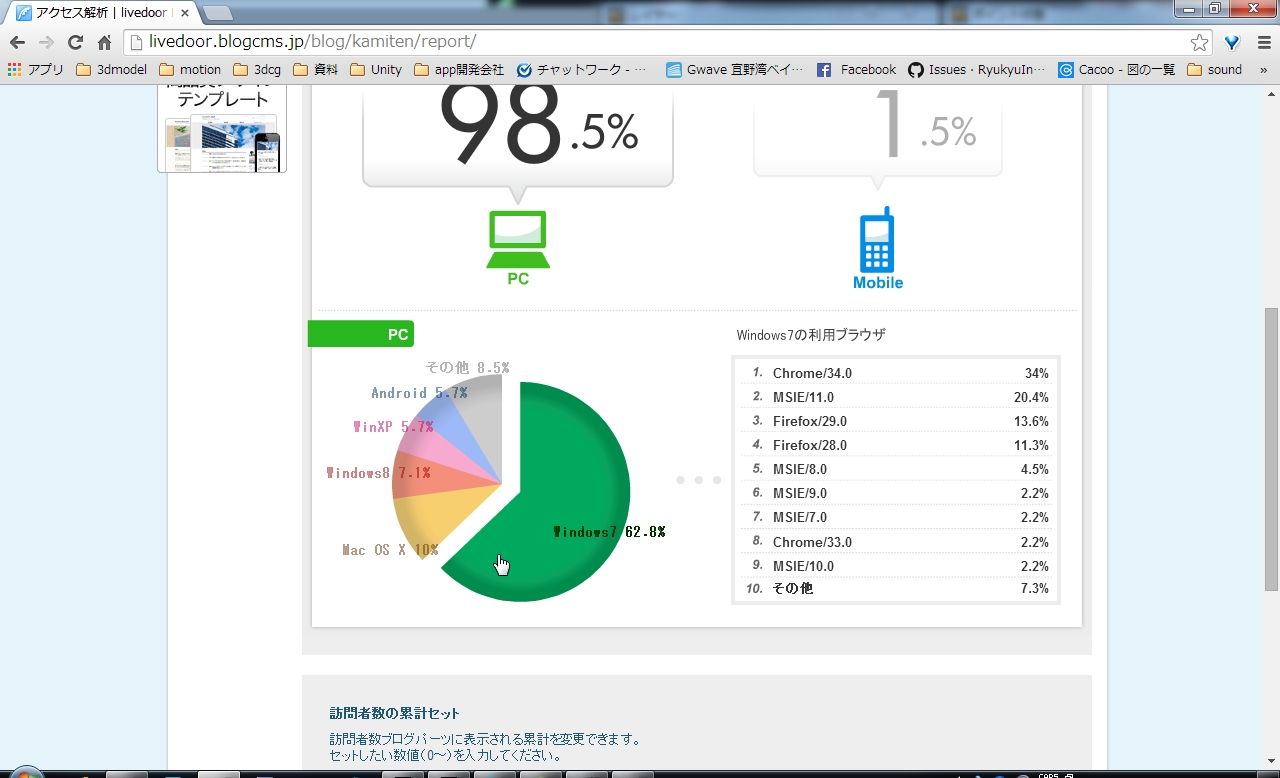The height and width of the screenshot is (778, 1280).
Task: Click the blue Mobile phone icon
Action: (x=877, y=240)
